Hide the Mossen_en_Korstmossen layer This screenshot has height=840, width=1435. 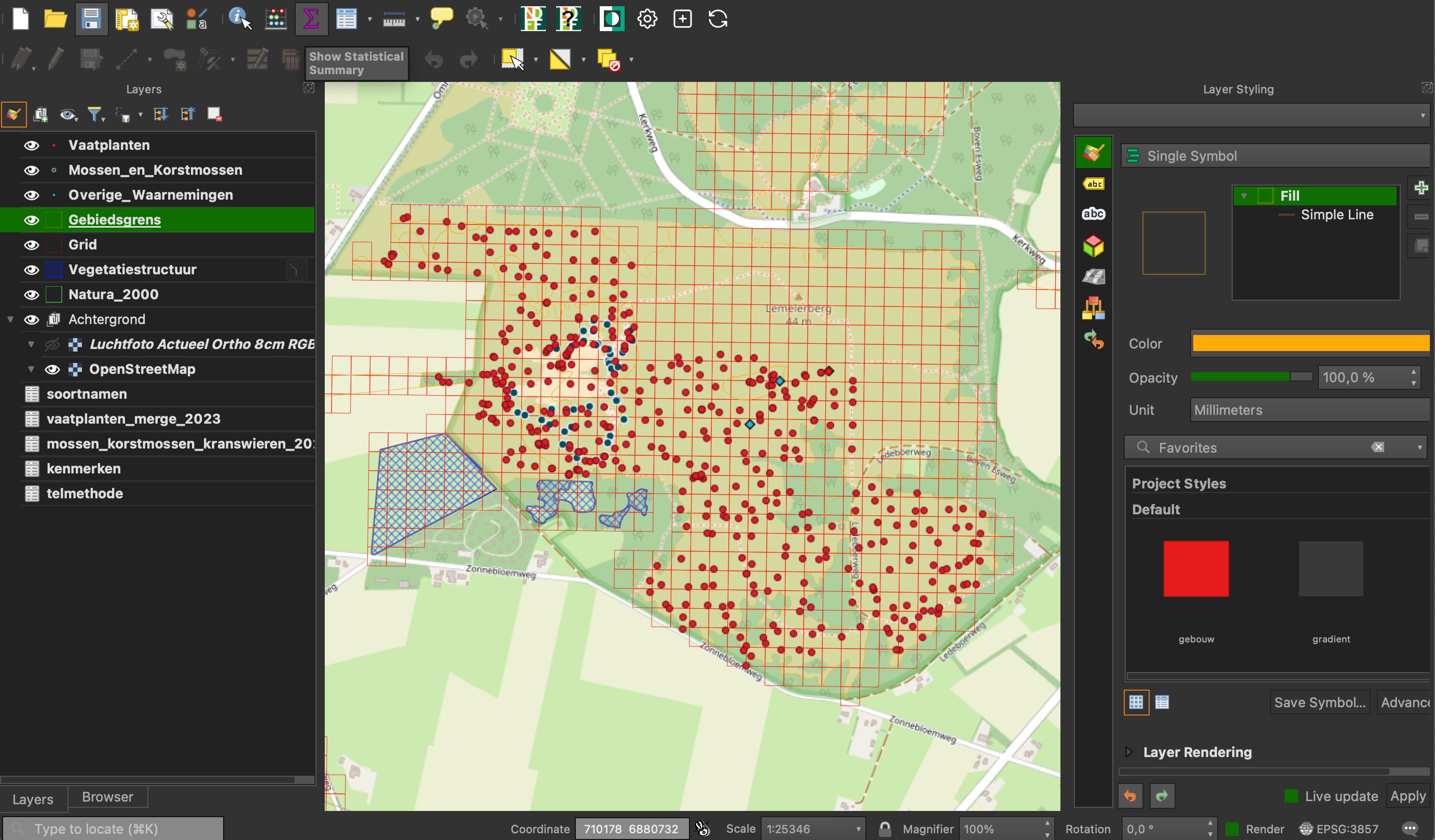coord(31,170)
